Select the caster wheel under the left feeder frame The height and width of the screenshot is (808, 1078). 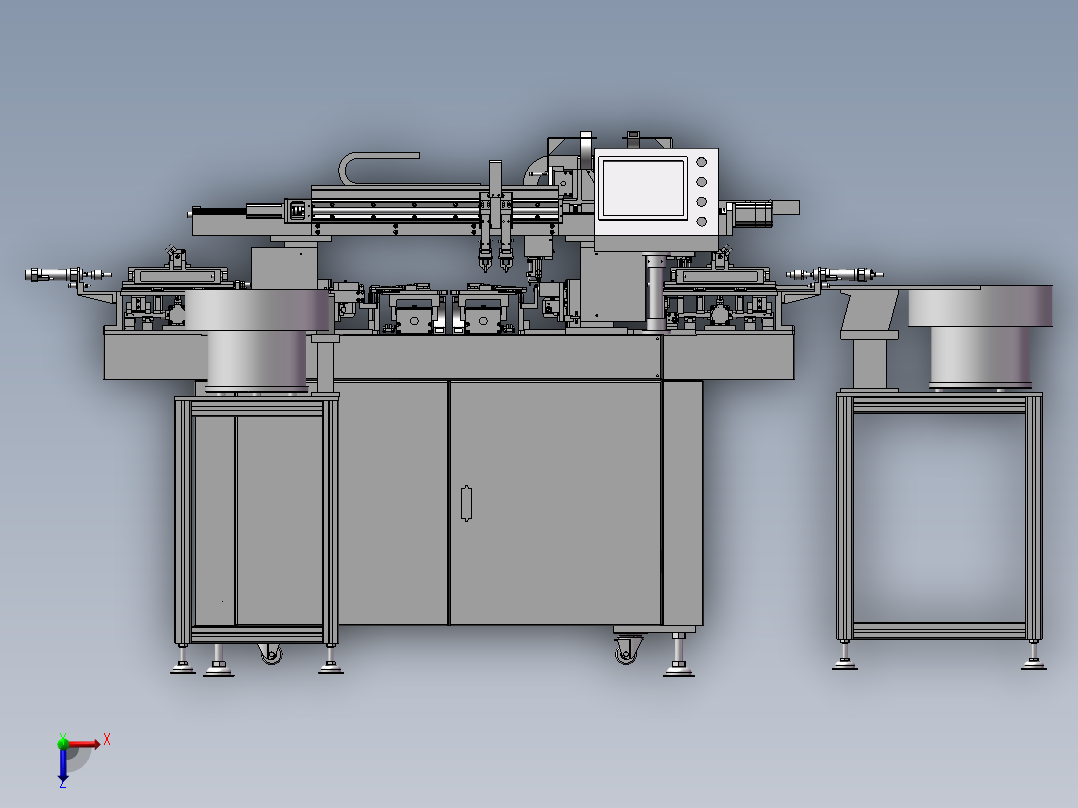[271, 653]
